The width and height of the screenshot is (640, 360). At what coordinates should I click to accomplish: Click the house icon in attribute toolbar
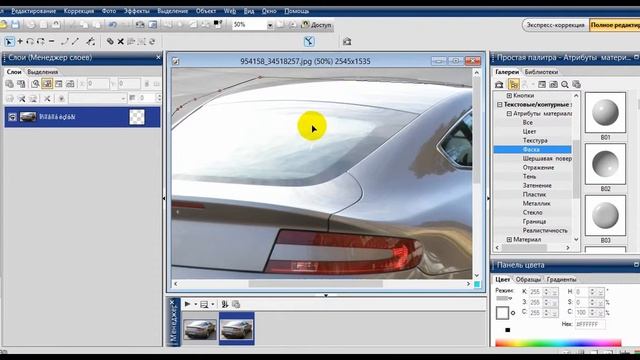click(x=347, y=41)
